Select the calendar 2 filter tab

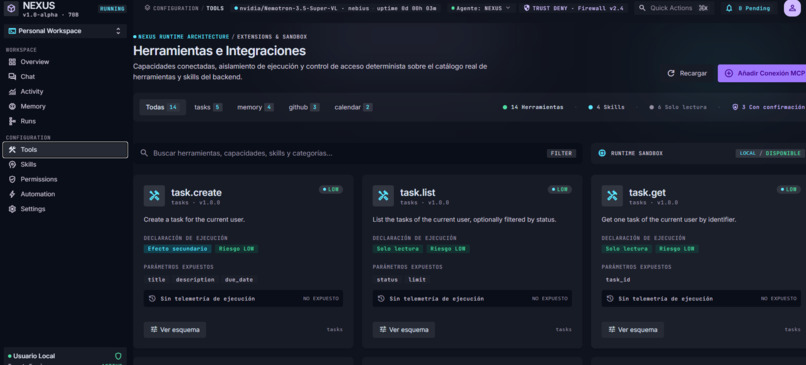[x=353, y=107]
